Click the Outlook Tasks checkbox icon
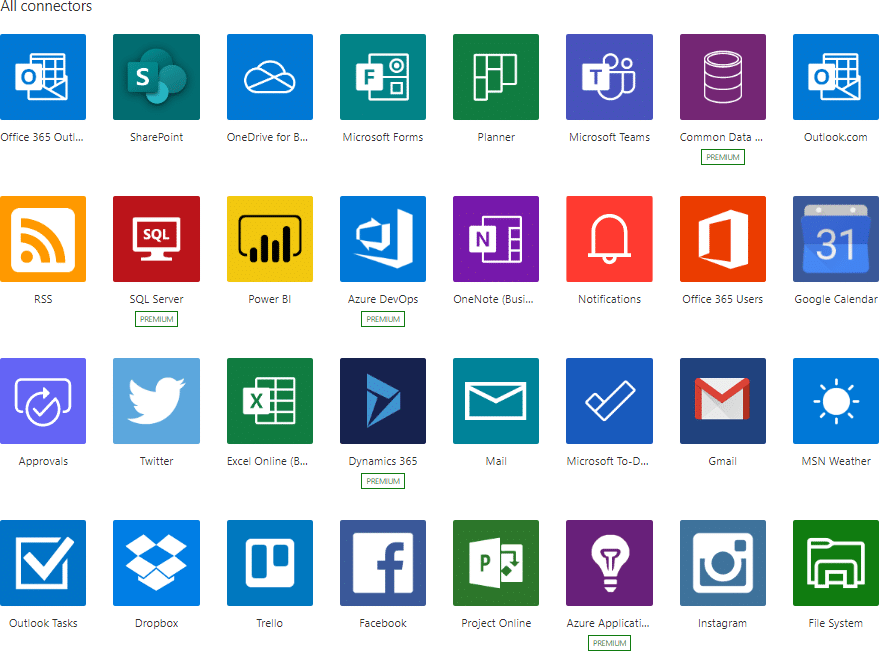The image size is (879, 651). [x=43, y=563]
